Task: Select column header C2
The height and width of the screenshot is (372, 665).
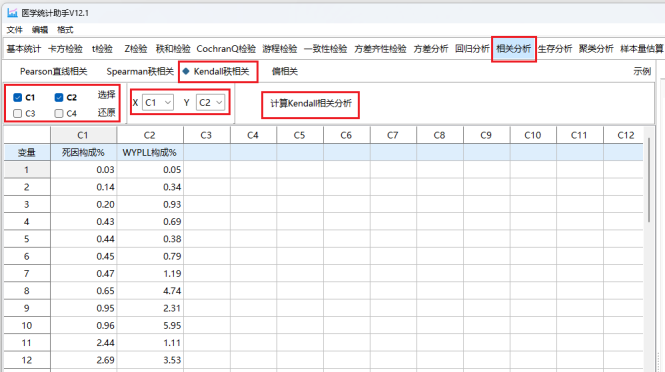Action: tap(150, 135)
